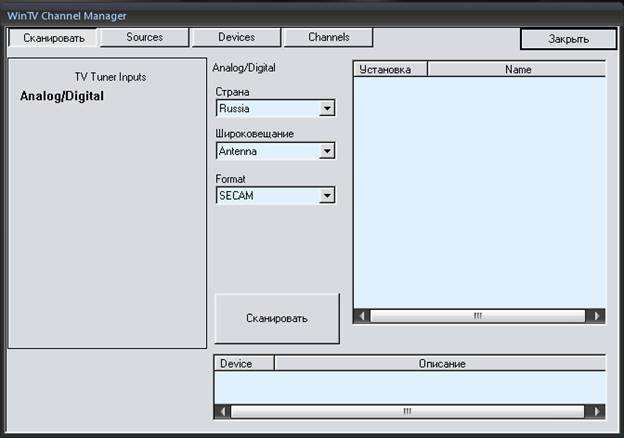Click the Device column header

click(244, 364)
